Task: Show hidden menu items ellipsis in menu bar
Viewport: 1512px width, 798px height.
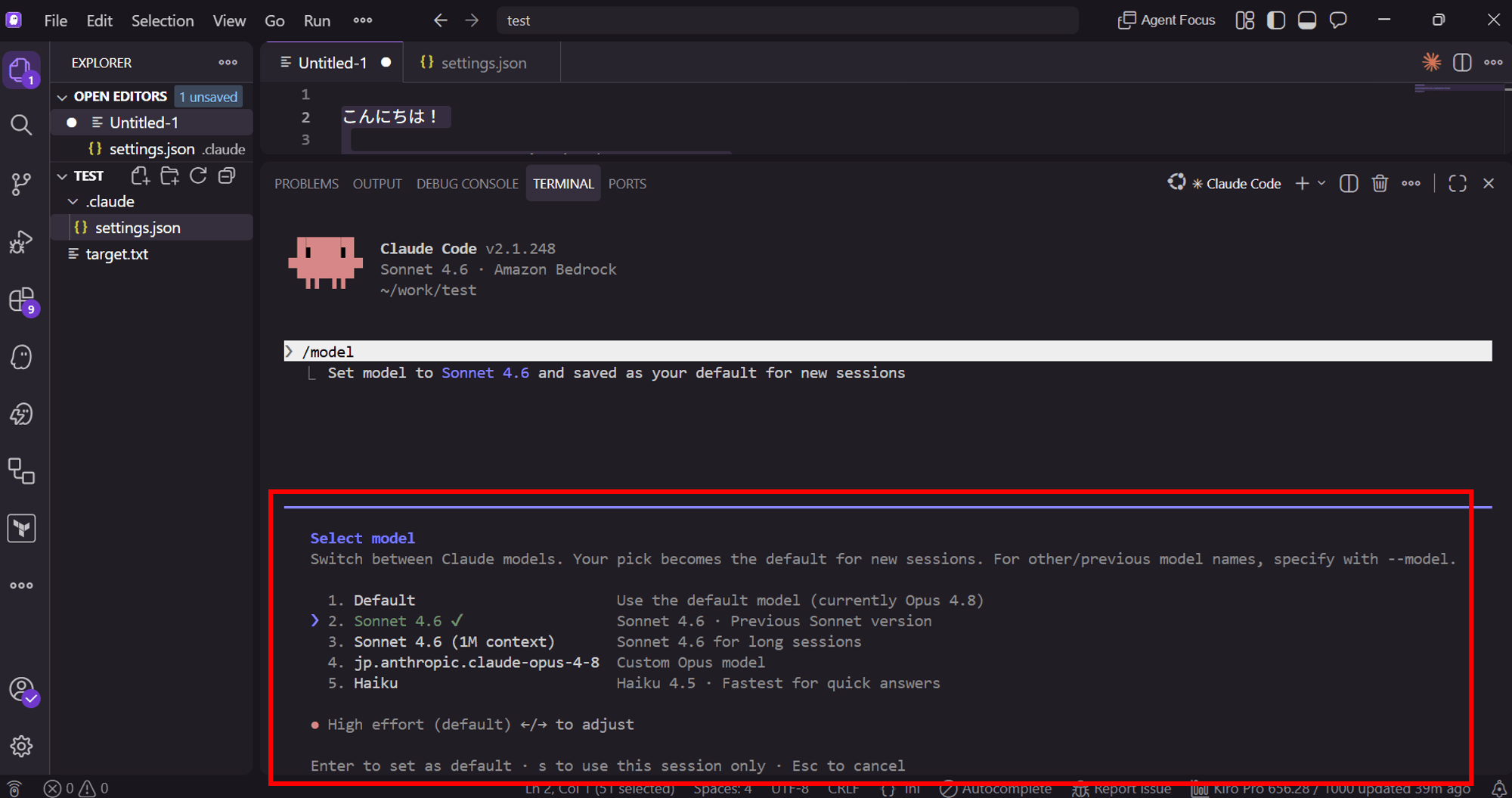Action: pos(363,20)
